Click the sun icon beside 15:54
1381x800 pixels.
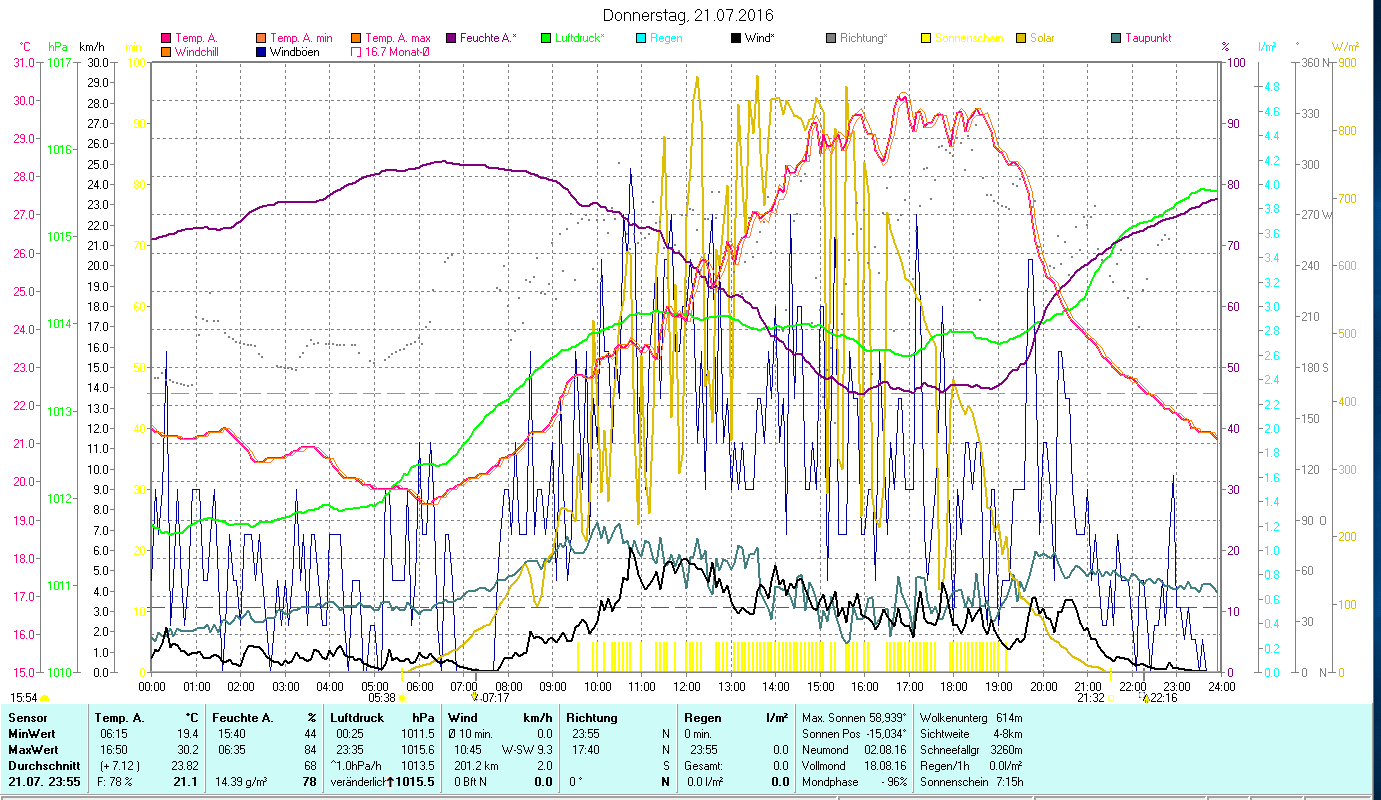tap(45, 698)
